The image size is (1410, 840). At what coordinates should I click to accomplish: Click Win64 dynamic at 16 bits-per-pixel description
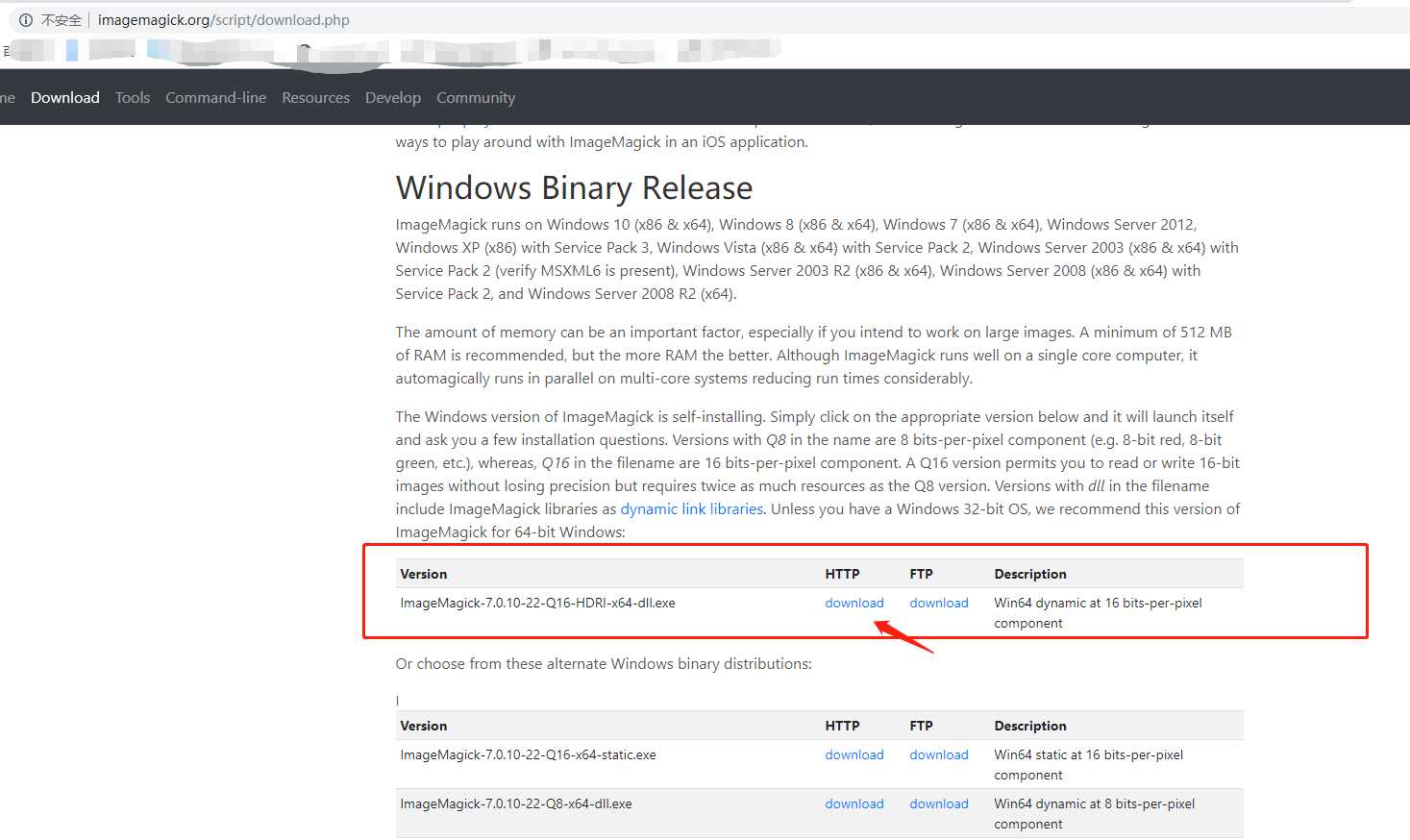[1098, 613]
